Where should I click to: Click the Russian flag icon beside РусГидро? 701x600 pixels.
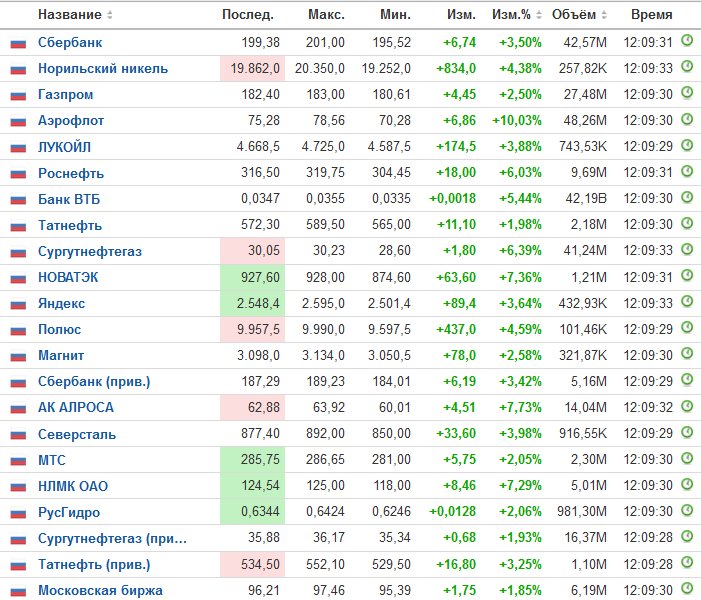point(18,513)
